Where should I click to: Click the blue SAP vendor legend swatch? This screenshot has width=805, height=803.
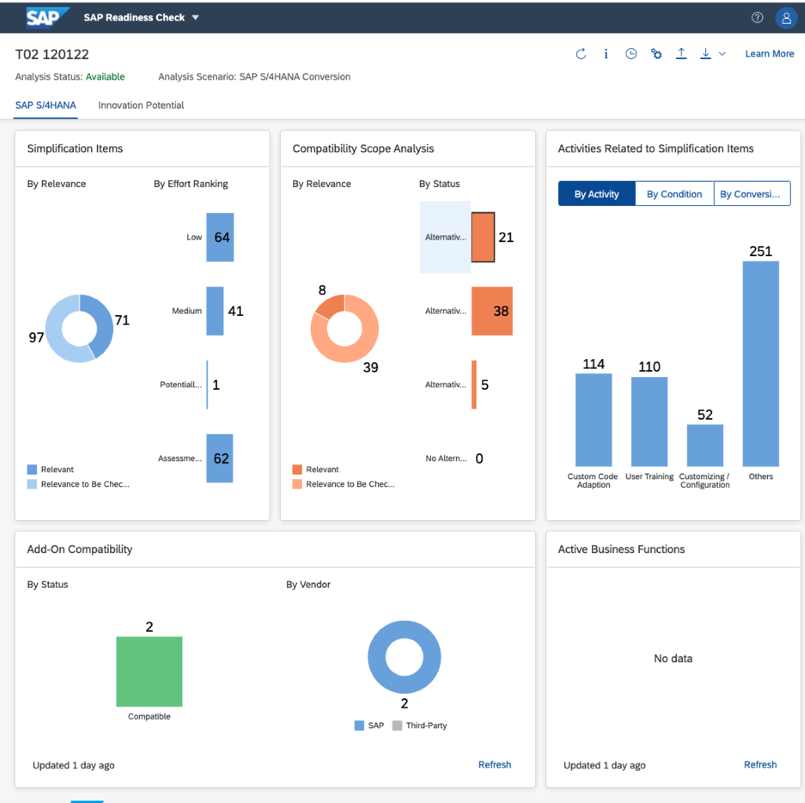(x=359, y=725)
